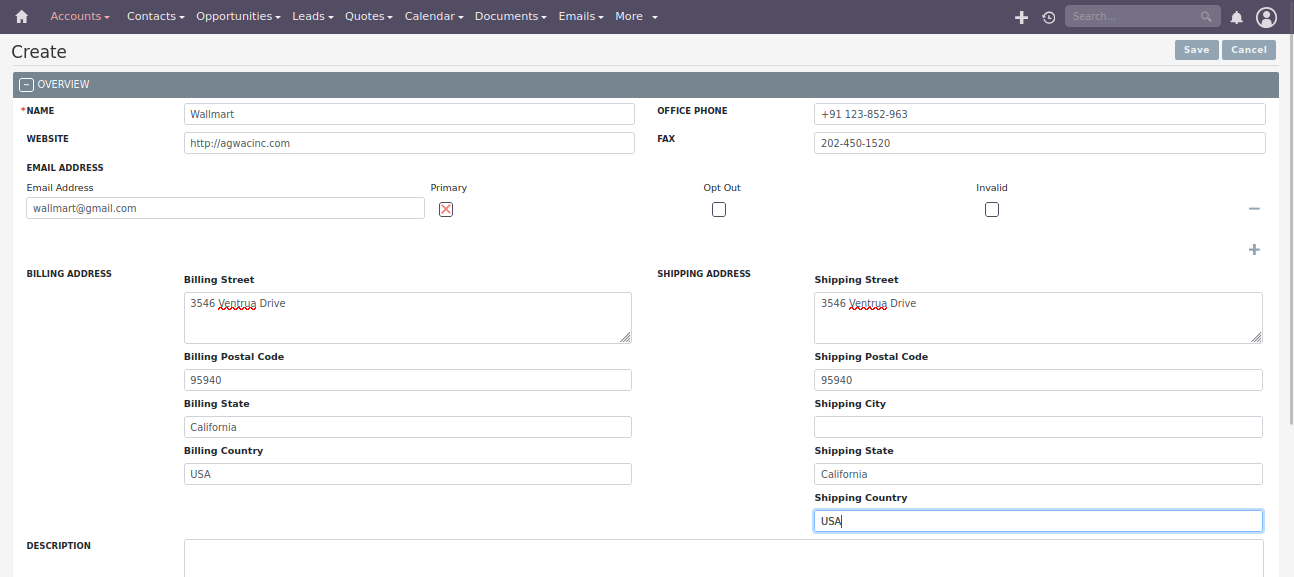Add another email address row
This screenshot has width=1294, height=577.
point(1254,249)
